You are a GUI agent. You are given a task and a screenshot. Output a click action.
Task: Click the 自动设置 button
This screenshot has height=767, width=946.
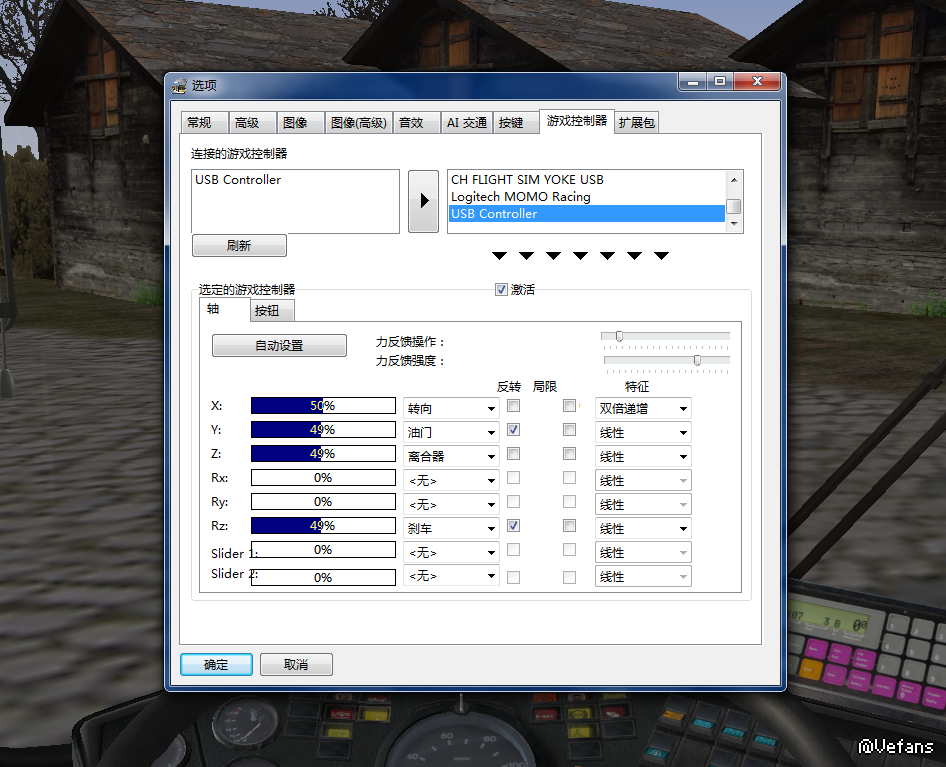pos(279,346)
